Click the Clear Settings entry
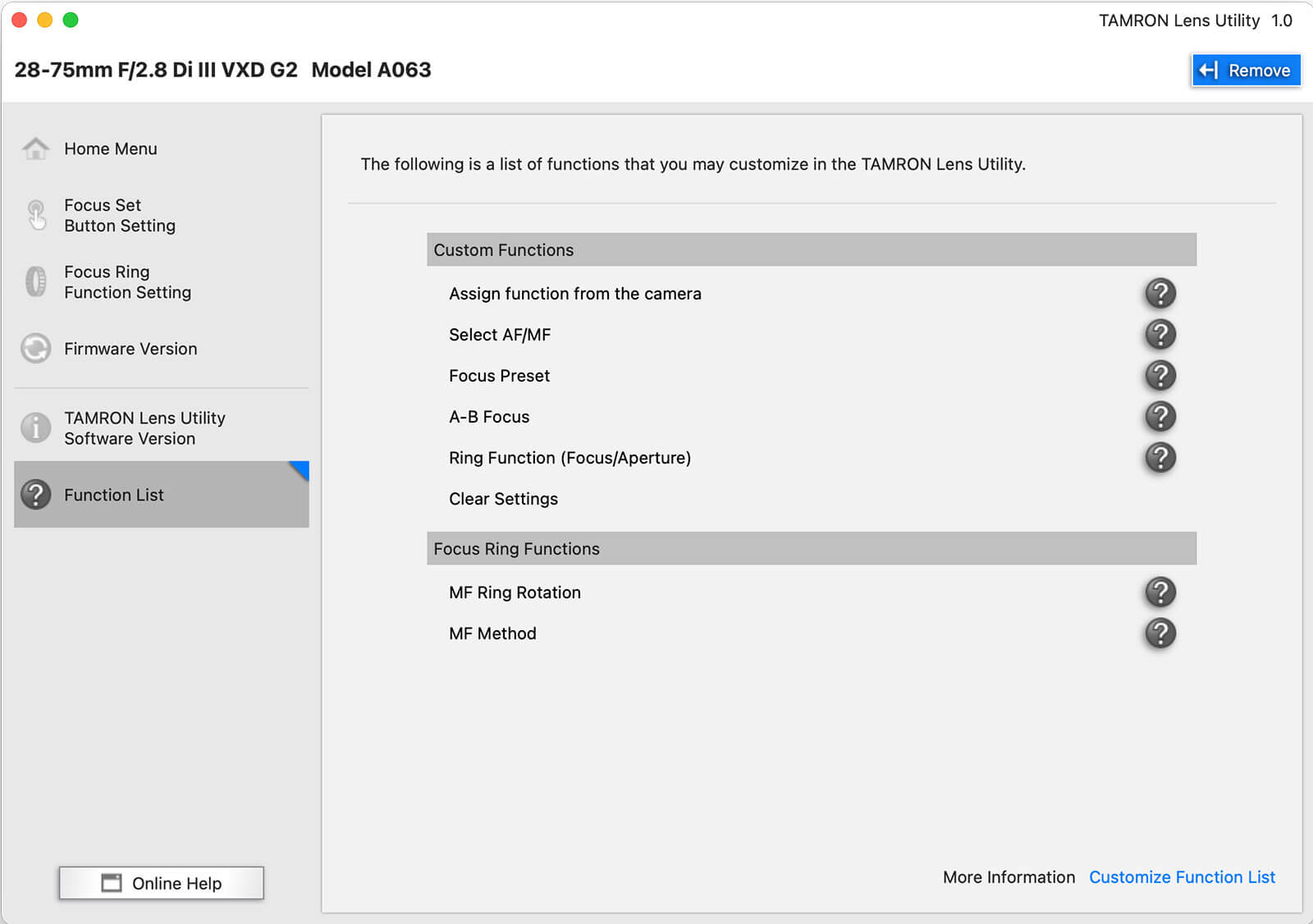Image resolution: width=1313 pixels, height=924 pixels. 503,499
